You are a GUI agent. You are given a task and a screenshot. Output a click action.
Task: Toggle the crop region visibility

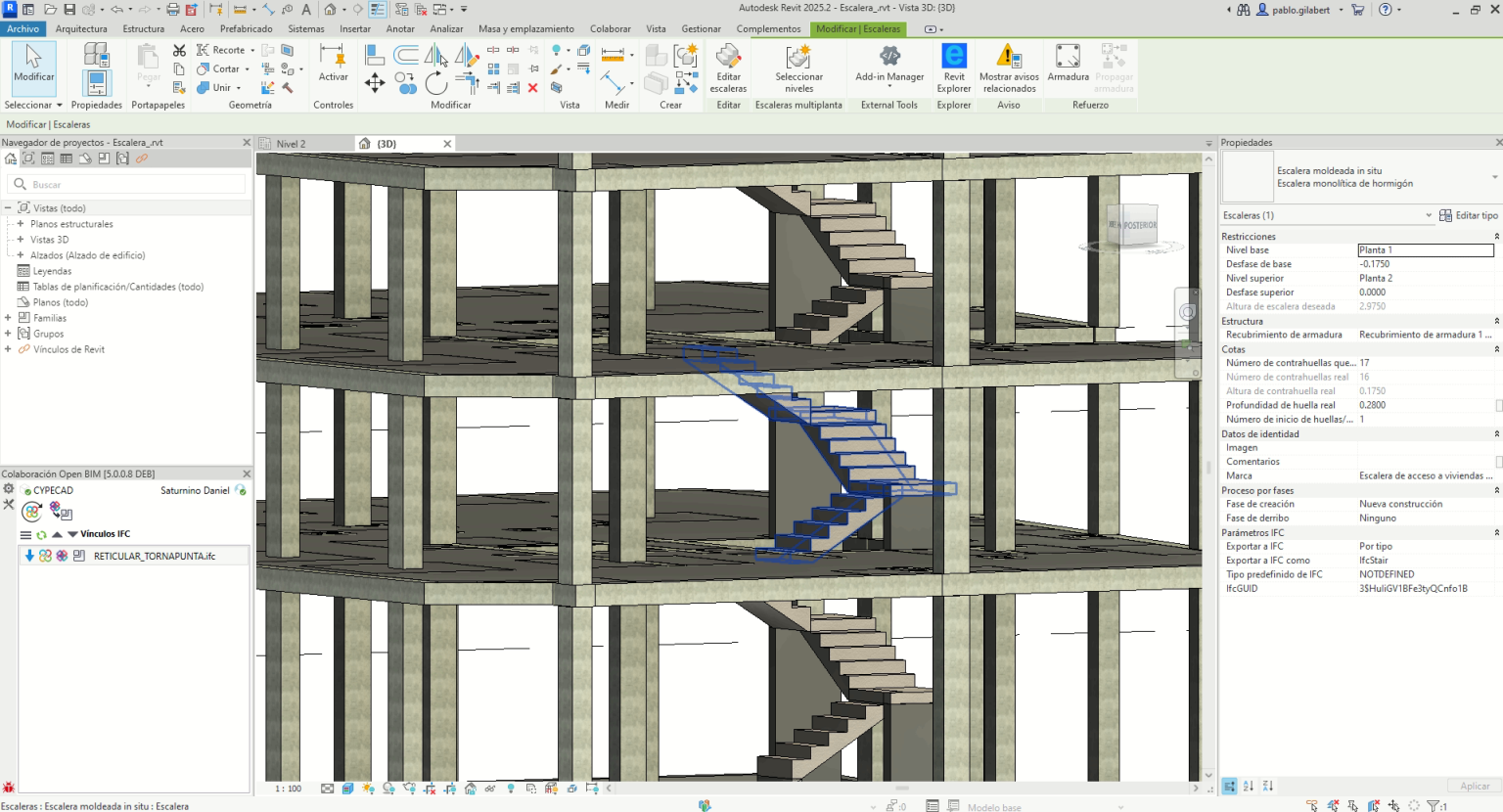click(450, 788)
